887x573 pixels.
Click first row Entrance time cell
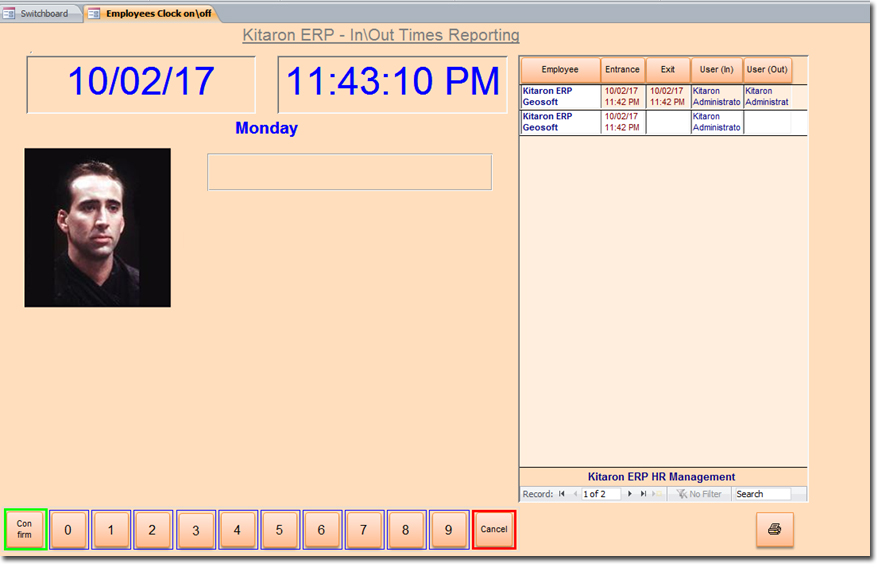coord(623,97)
